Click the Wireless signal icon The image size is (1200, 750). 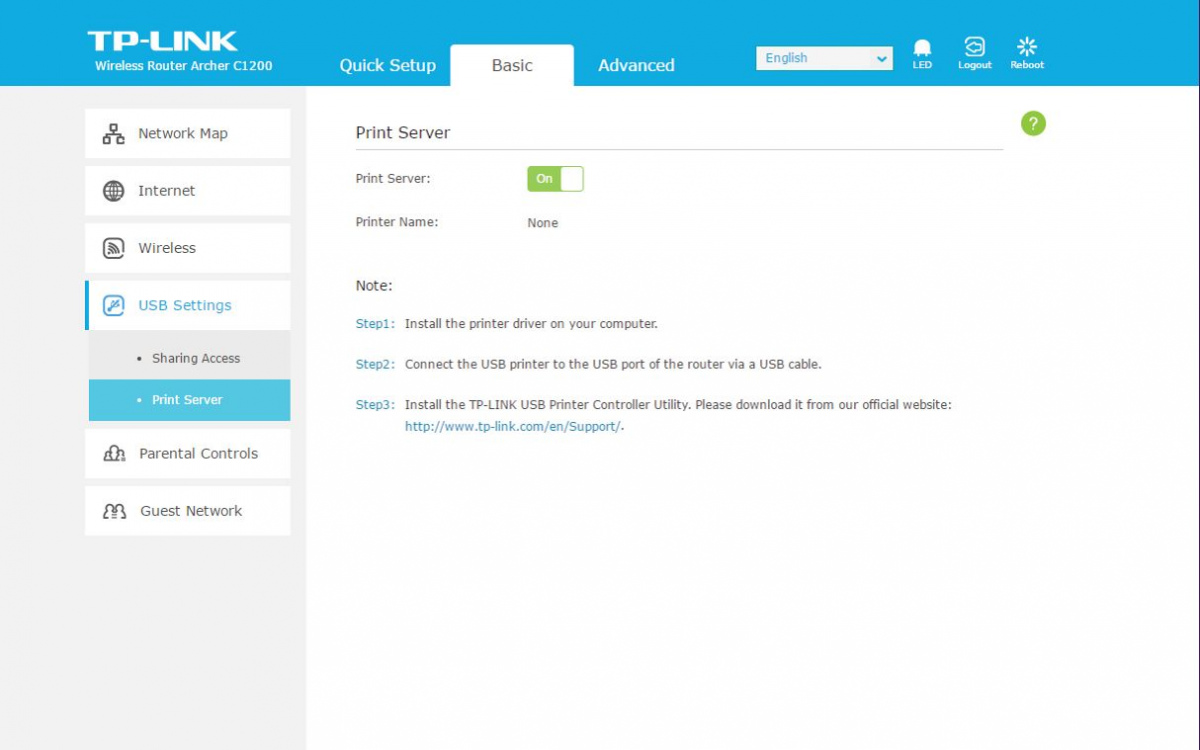[x=114, y=248]
